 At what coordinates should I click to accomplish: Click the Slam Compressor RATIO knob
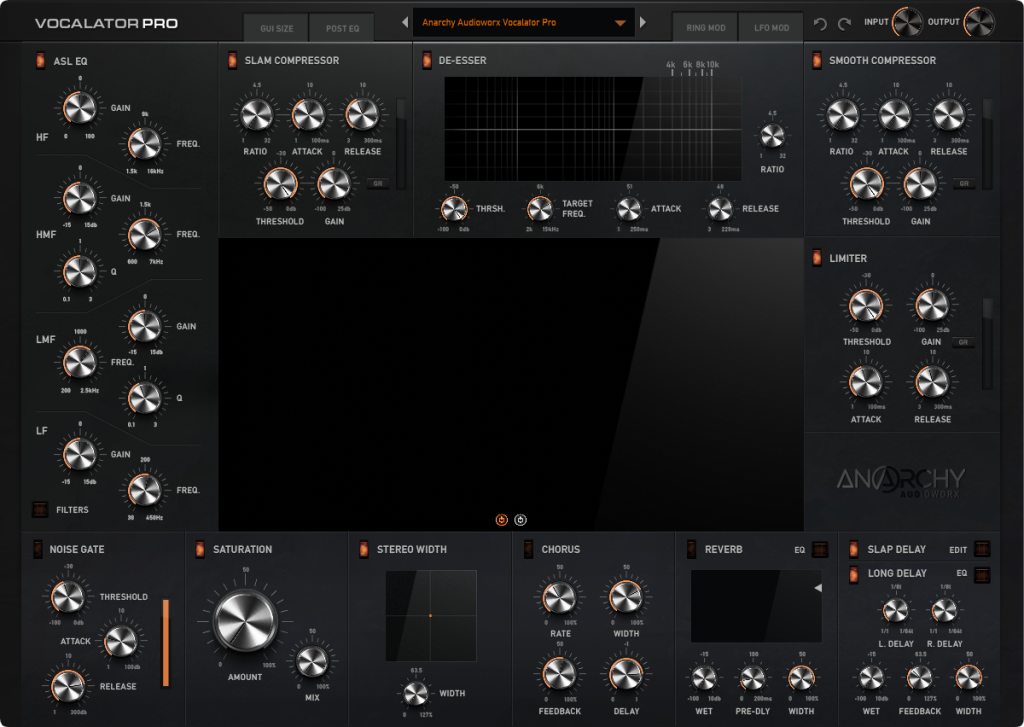click(256, 116)
